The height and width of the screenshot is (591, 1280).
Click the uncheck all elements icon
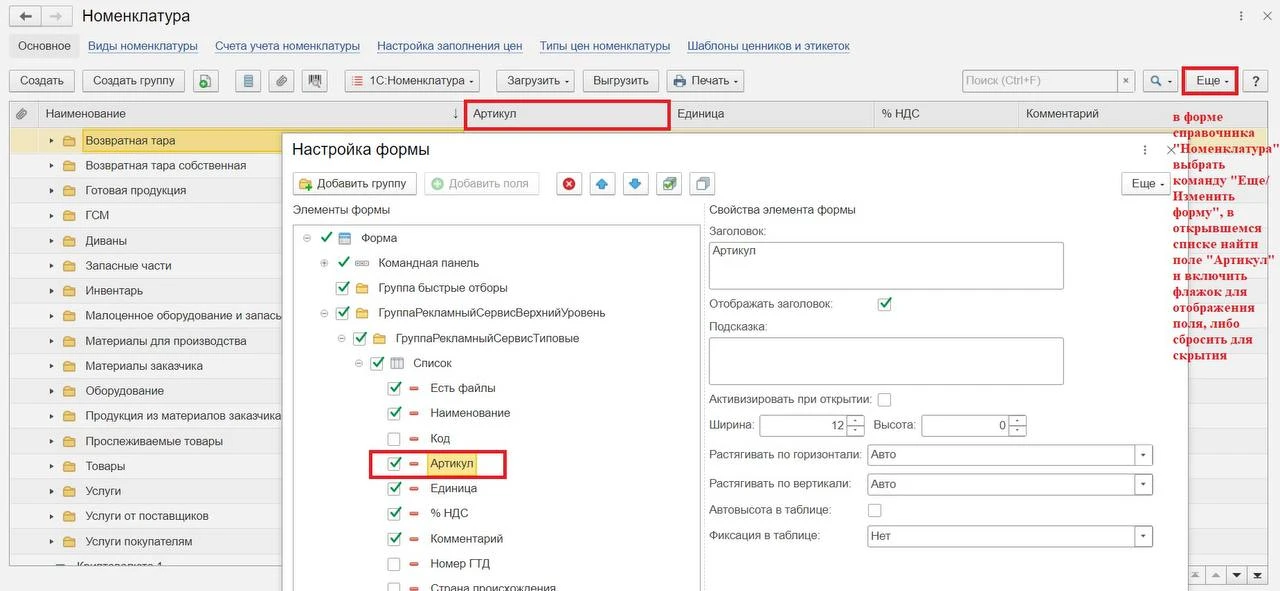coord(702,184)
